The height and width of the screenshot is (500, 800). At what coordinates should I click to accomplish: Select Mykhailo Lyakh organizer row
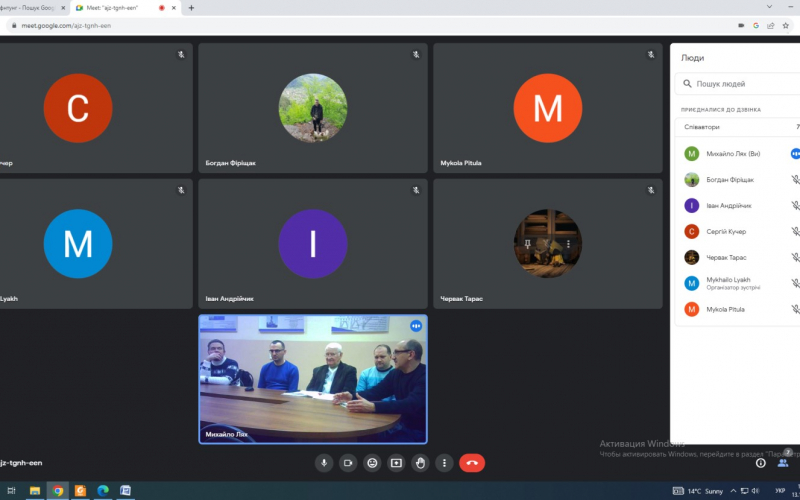[x=737, y=283]
